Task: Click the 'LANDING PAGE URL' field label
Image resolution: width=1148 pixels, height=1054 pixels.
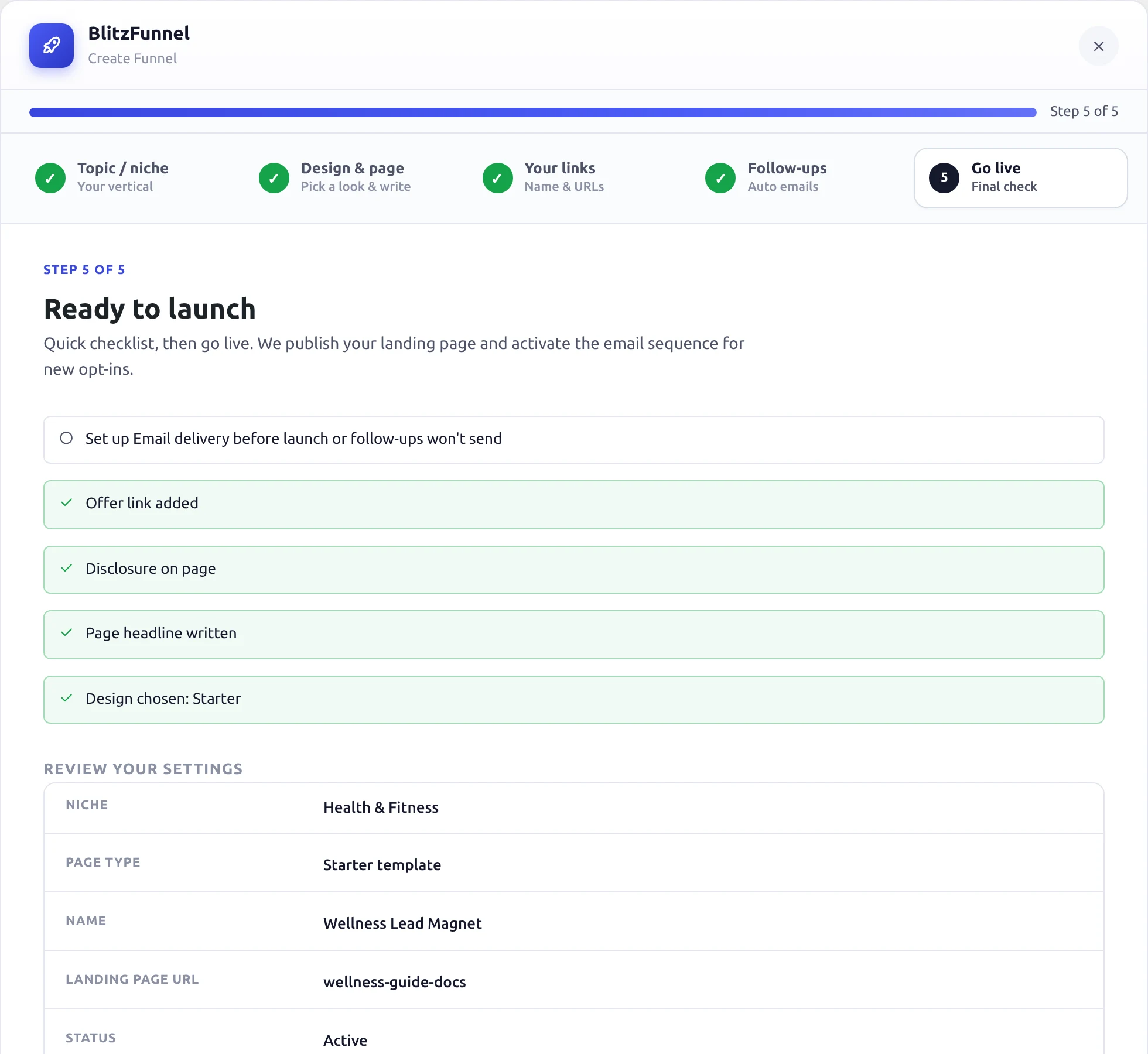Action: [132, 979]
